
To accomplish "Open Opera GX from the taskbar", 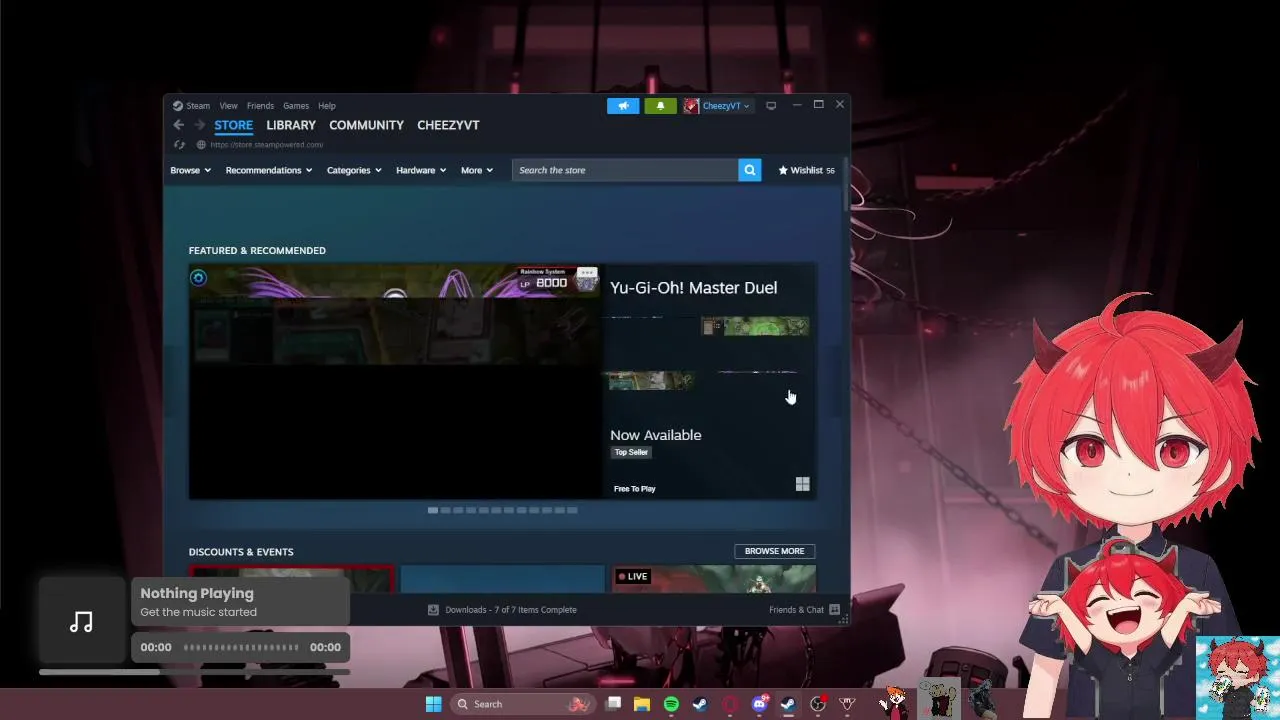I will click(730, 704).
